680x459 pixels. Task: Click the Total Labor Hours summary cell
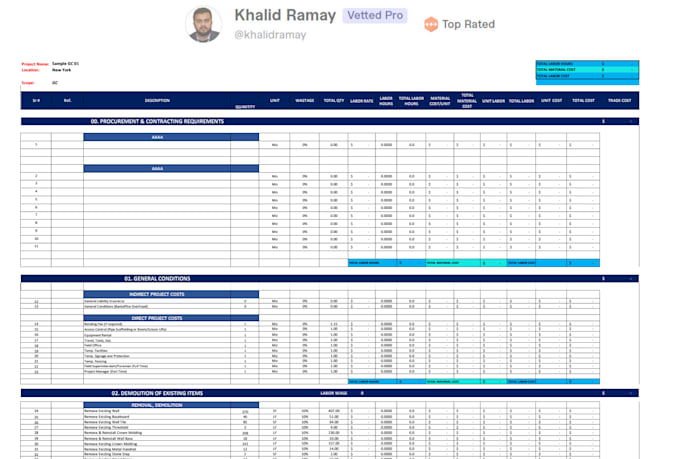coord(587,64)
